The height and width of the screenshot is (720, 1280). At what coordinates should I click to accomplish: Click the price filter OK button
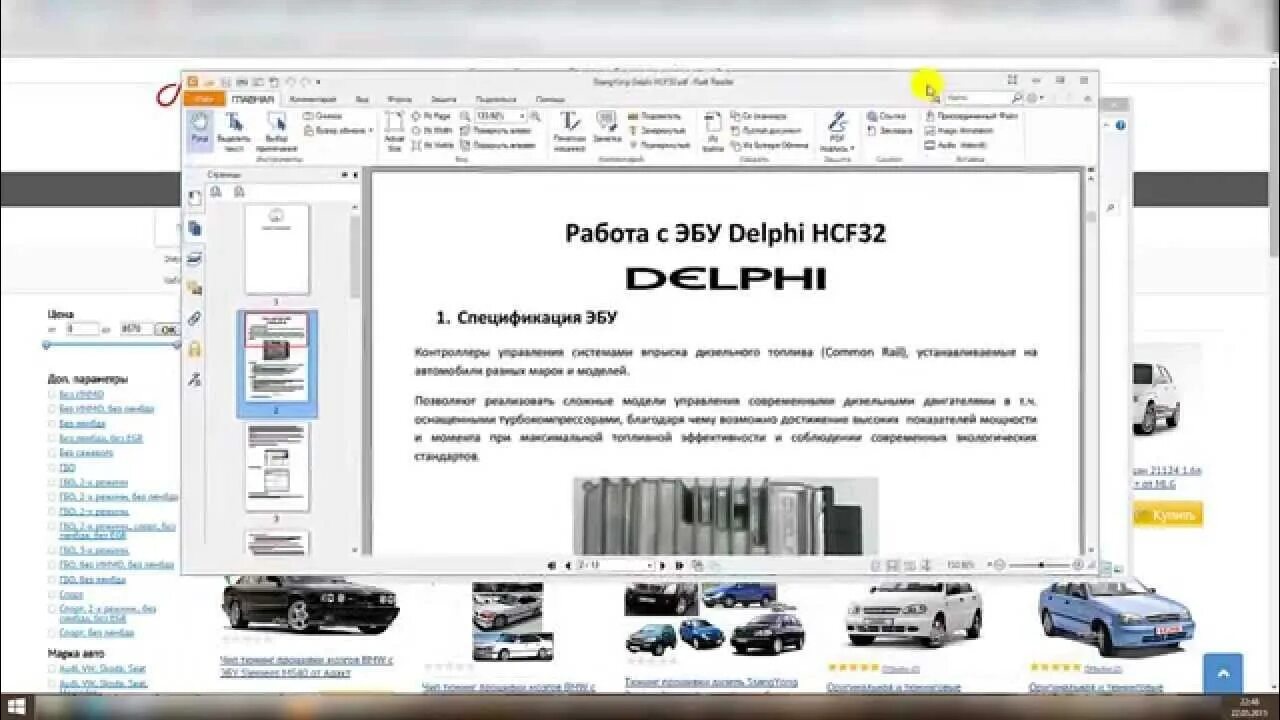(167, 329)
